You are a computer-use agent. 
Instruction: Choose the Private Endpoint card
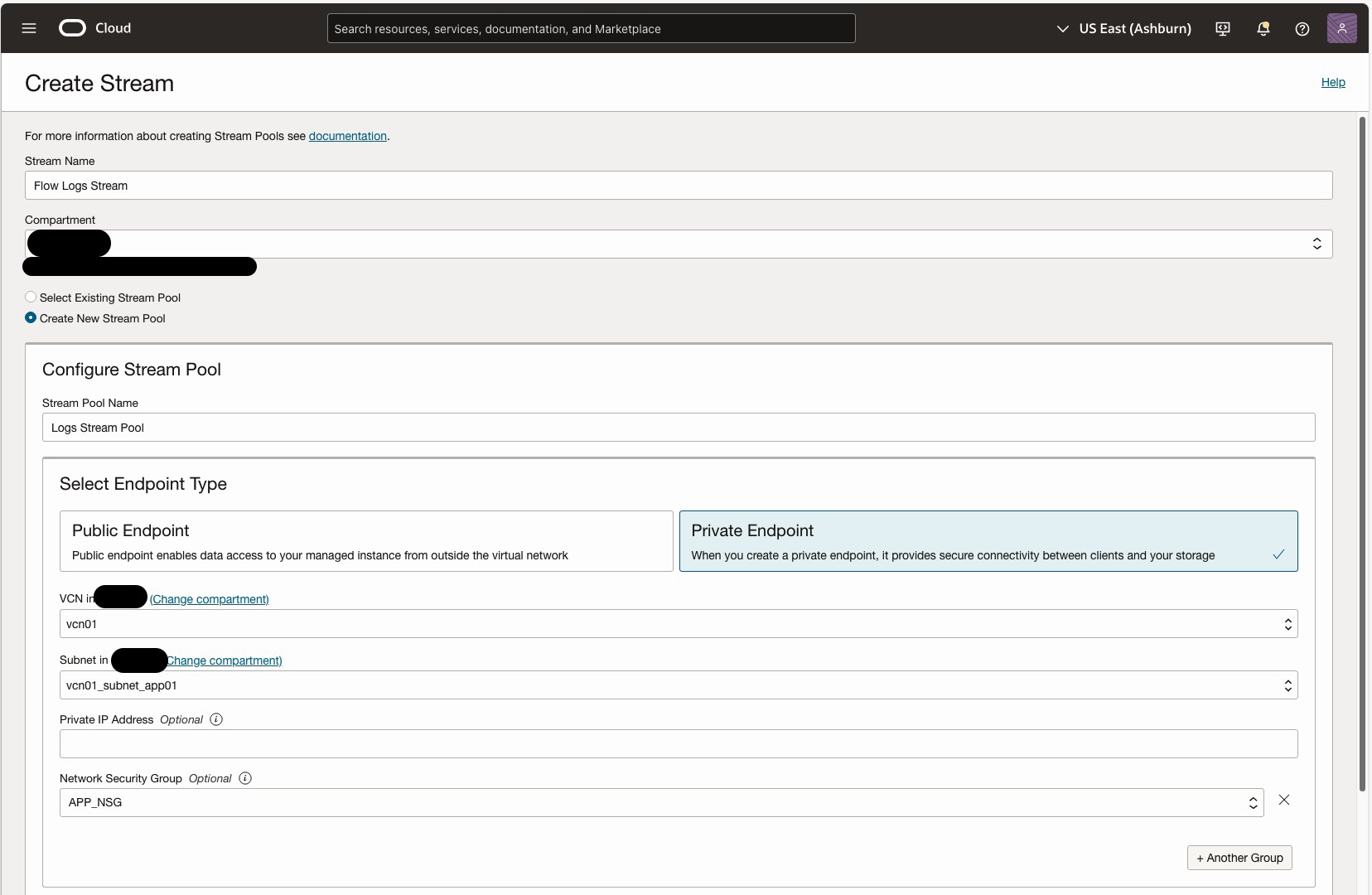coord(988,541)
